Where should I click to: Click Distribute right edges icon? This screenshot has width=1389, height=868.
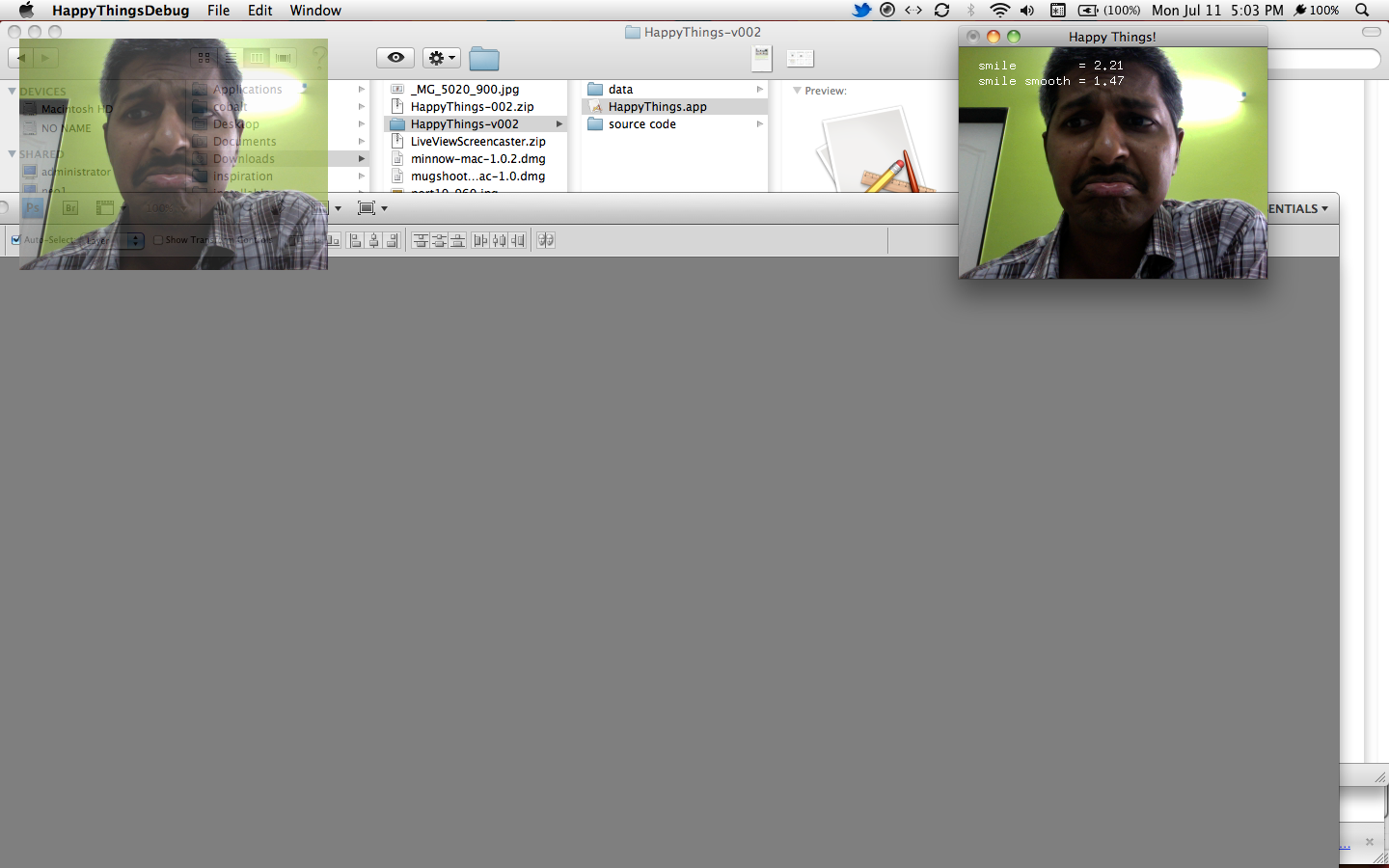tap(518, 240)
